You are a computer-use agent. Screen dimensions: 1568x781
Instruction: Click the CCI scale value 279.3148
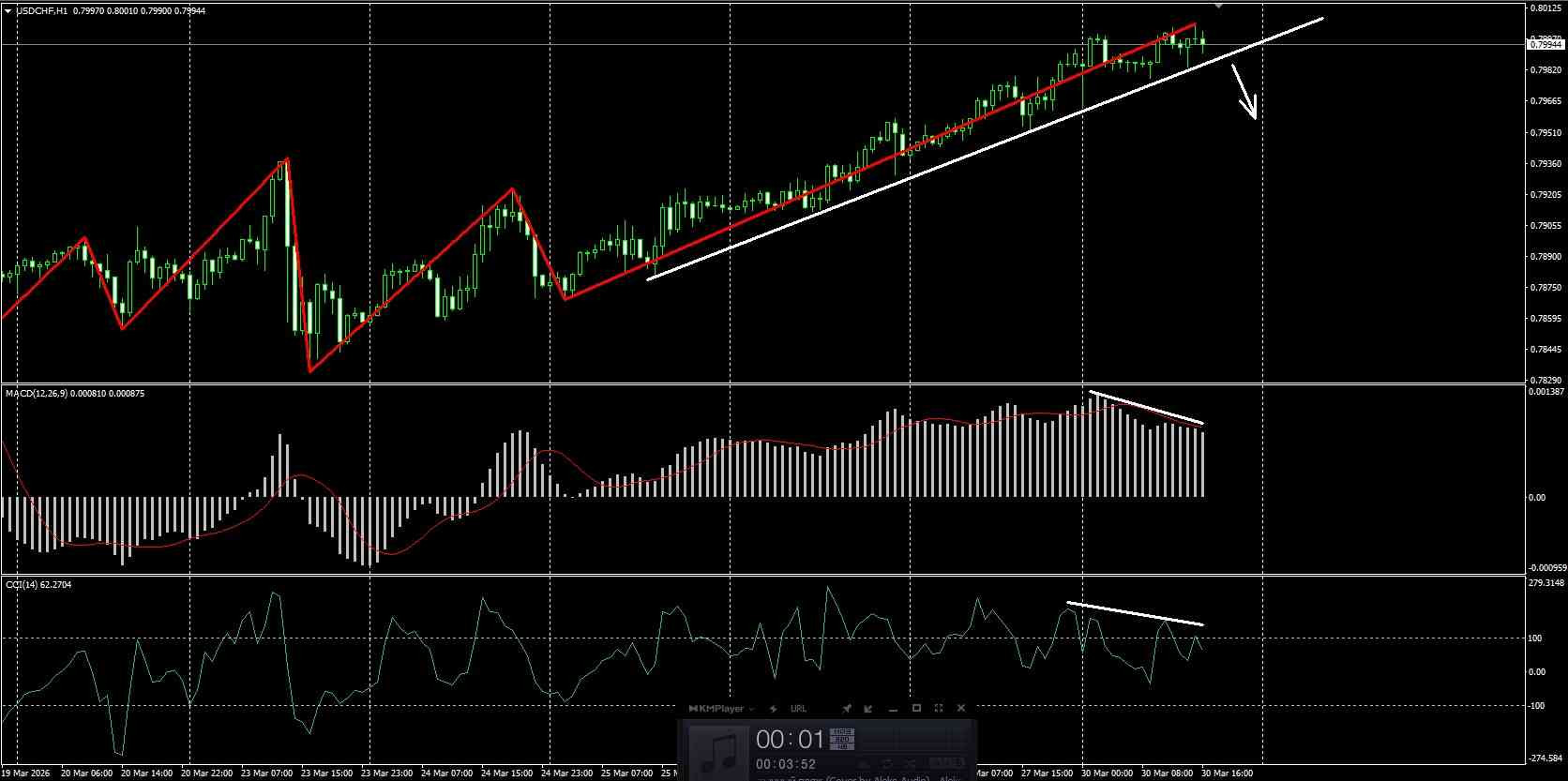[x=1546, y=583]
